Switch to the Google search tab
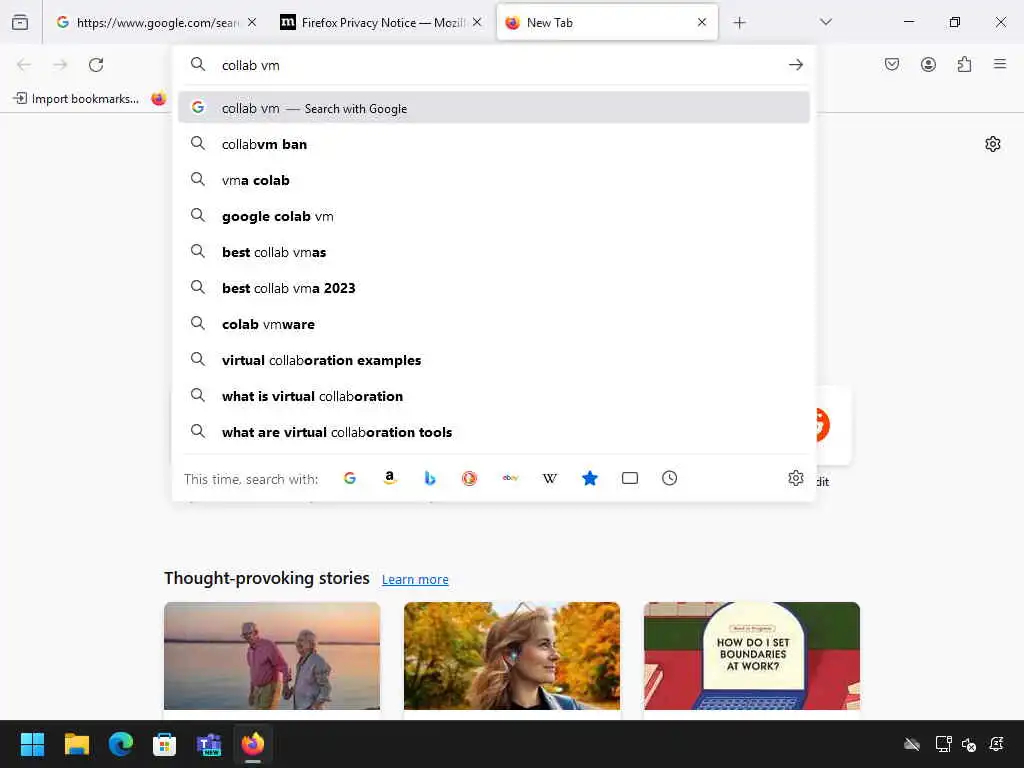 157,23
